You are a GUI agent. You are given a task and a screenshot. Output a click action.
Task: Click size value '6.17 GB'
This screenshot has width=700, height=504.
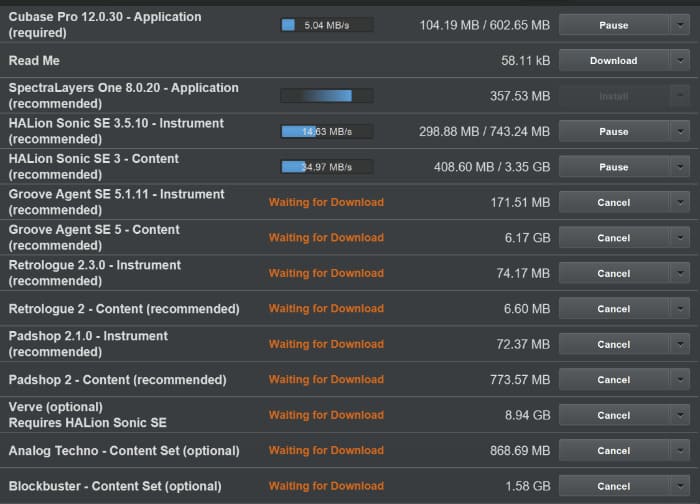tap(528, 238)
